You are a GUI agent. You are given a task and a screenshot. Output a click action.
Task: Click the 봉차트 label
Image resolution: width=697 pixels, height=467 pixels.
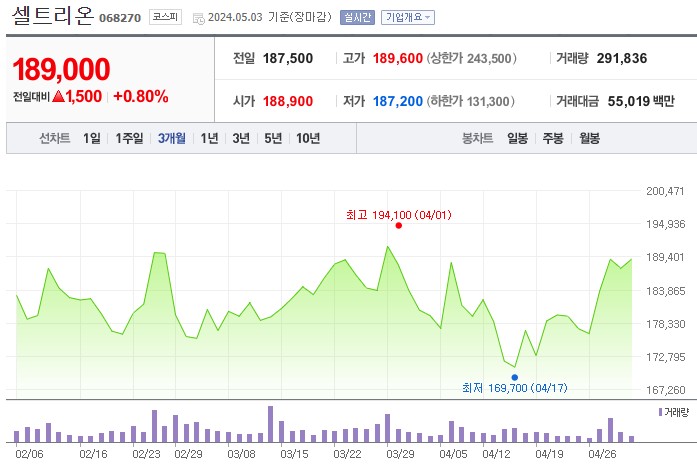pos(477,138)
